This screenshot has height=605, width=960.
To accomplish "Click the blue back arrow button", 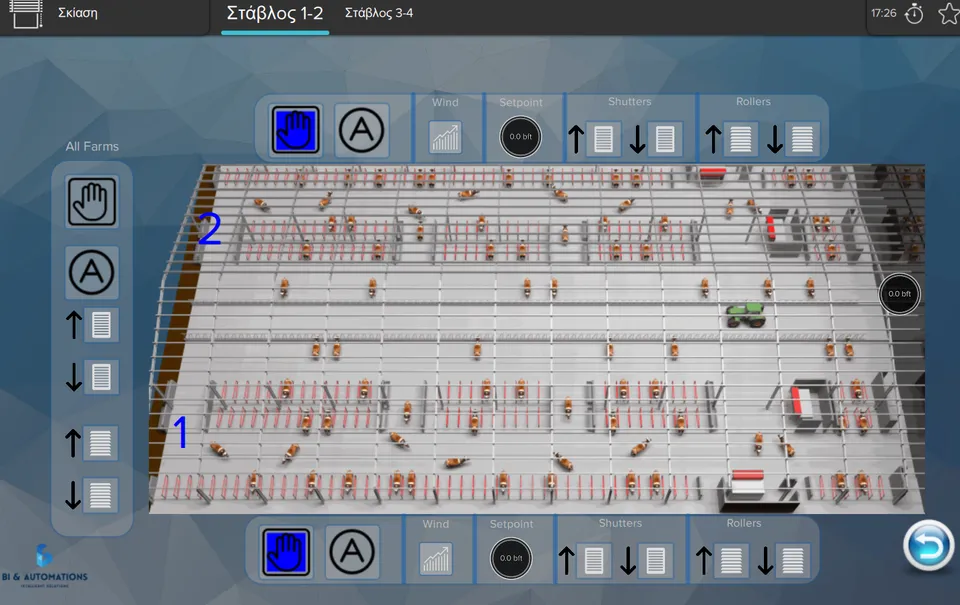I will point(928,545).
